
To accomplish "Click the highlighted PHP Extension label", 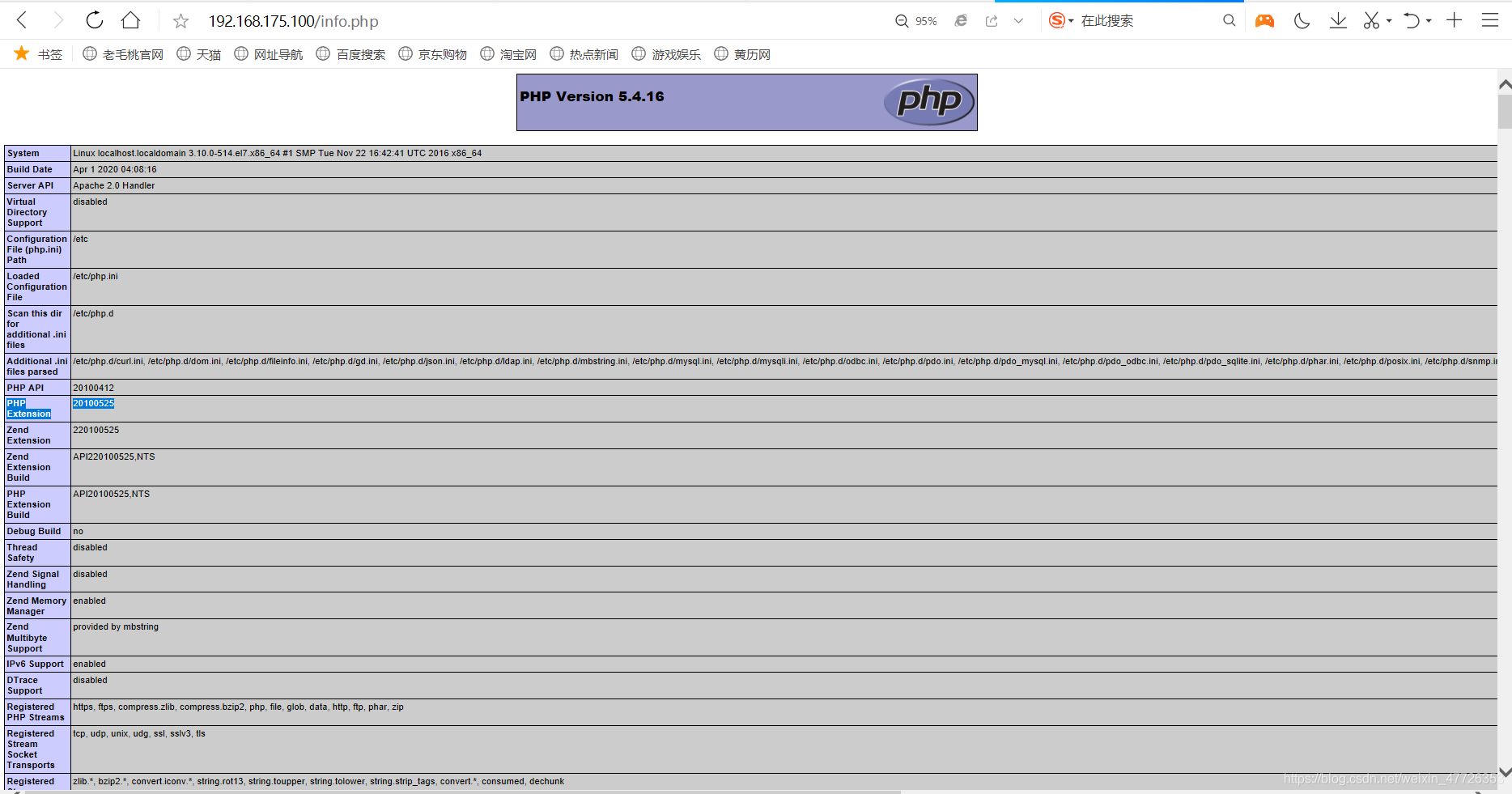I will tap(29, 409).
